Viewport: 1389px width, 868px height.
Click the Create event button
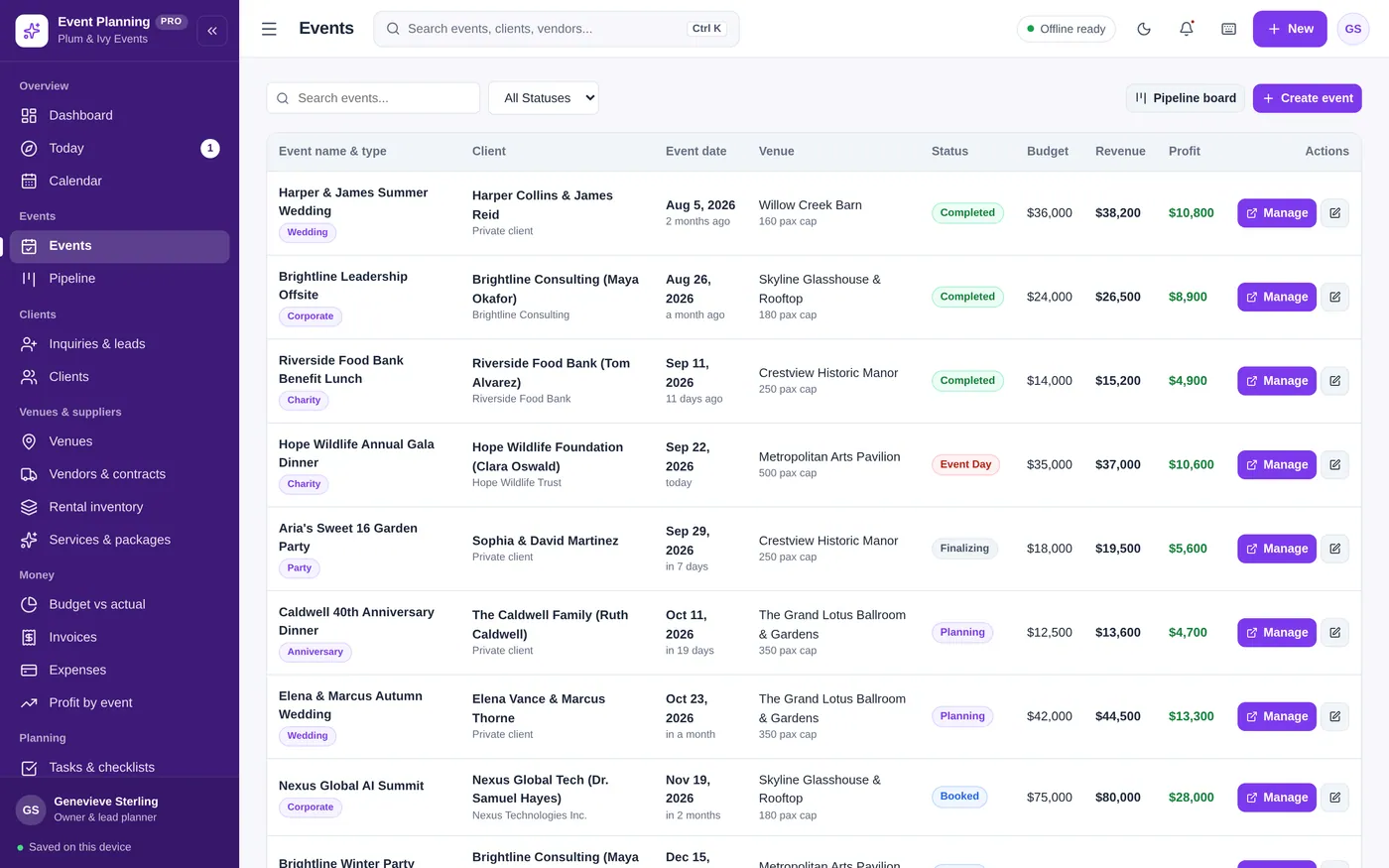(x=1308, y=98)
